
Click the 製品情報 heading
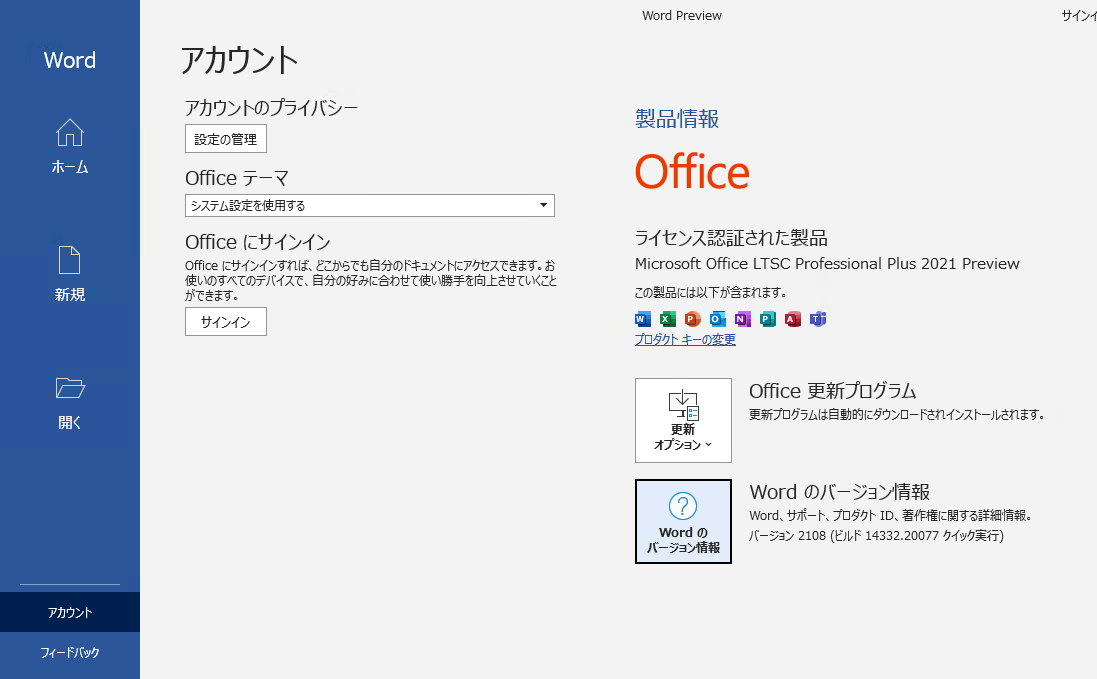click(677, 119)
